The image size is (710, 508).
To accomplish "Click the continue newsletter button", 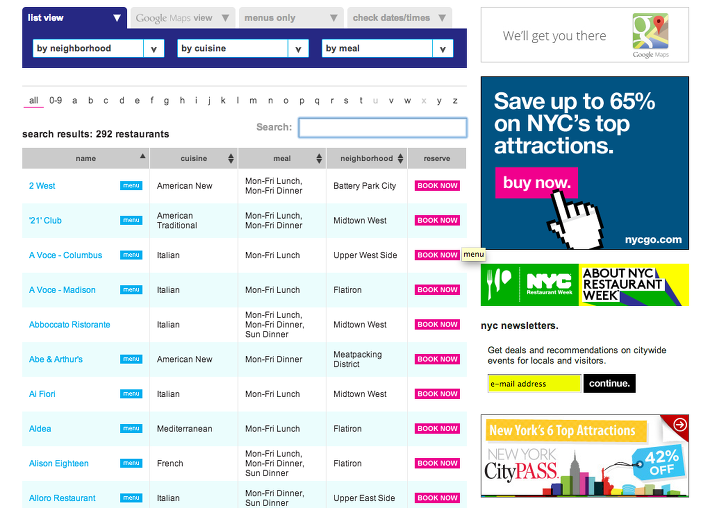I will point(609,383).
